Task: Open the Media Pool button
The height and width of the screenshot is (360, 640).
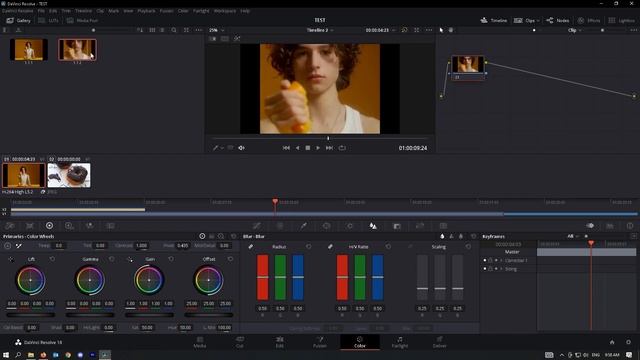Action: pos(82,20)
